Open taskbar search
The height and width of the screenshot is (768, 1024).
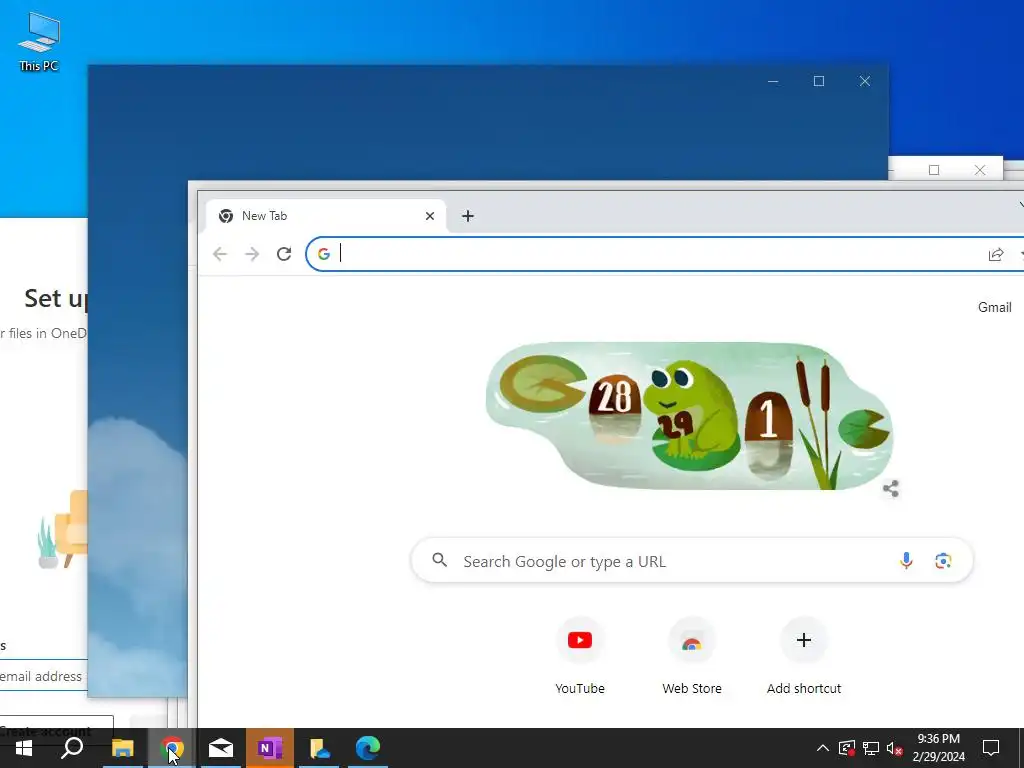(72, 748)
